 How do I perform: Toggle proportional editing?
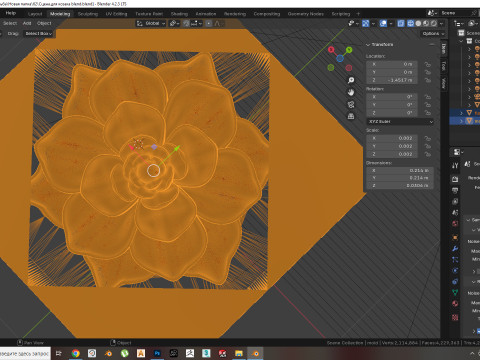point(209,23)
